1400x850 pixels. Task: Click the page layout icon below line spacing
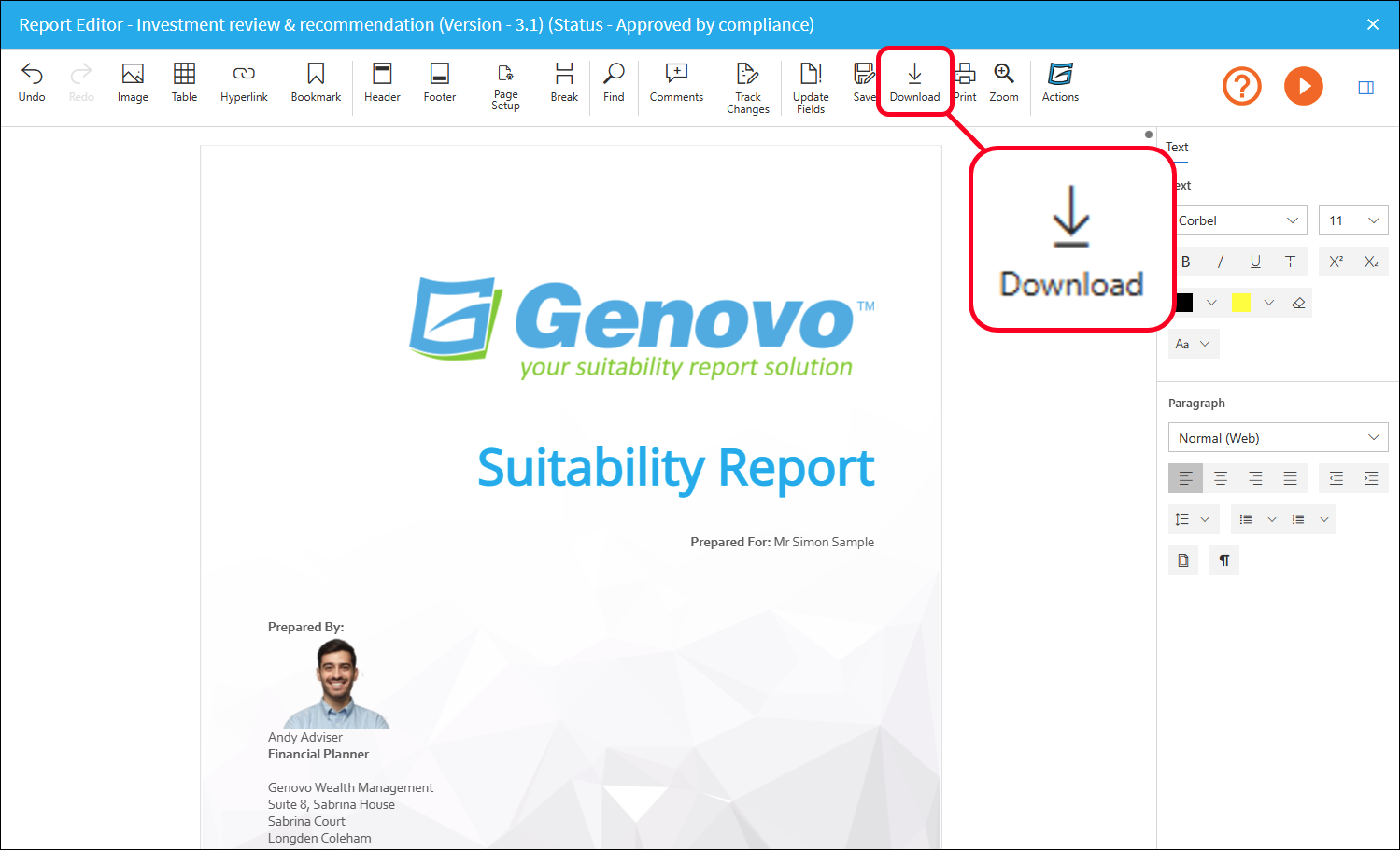tap(1183, 560)
